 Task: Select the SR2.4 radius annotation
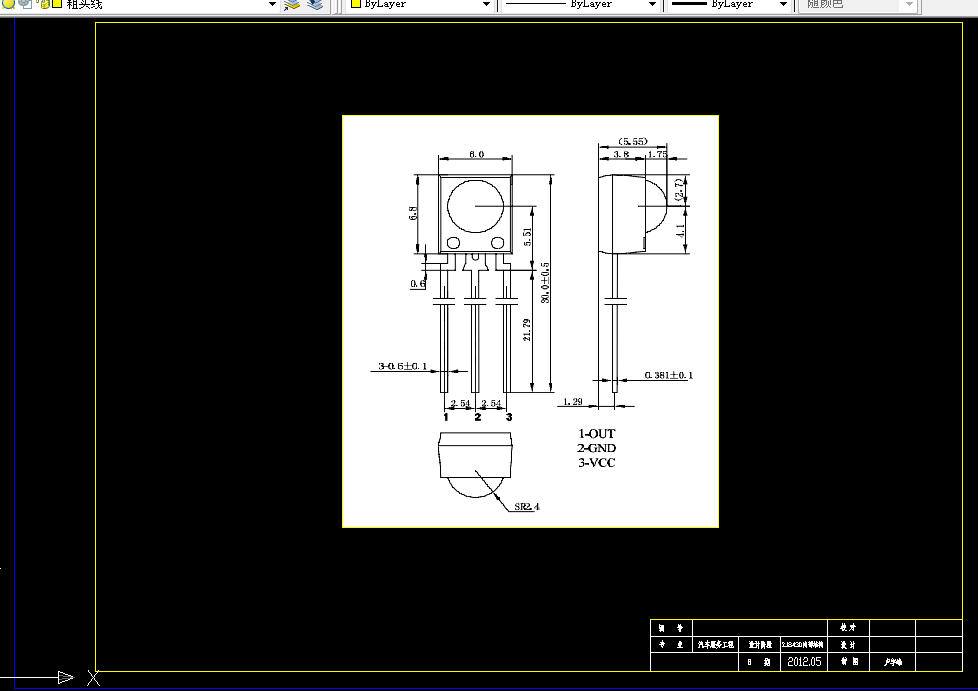coord(526,506)
